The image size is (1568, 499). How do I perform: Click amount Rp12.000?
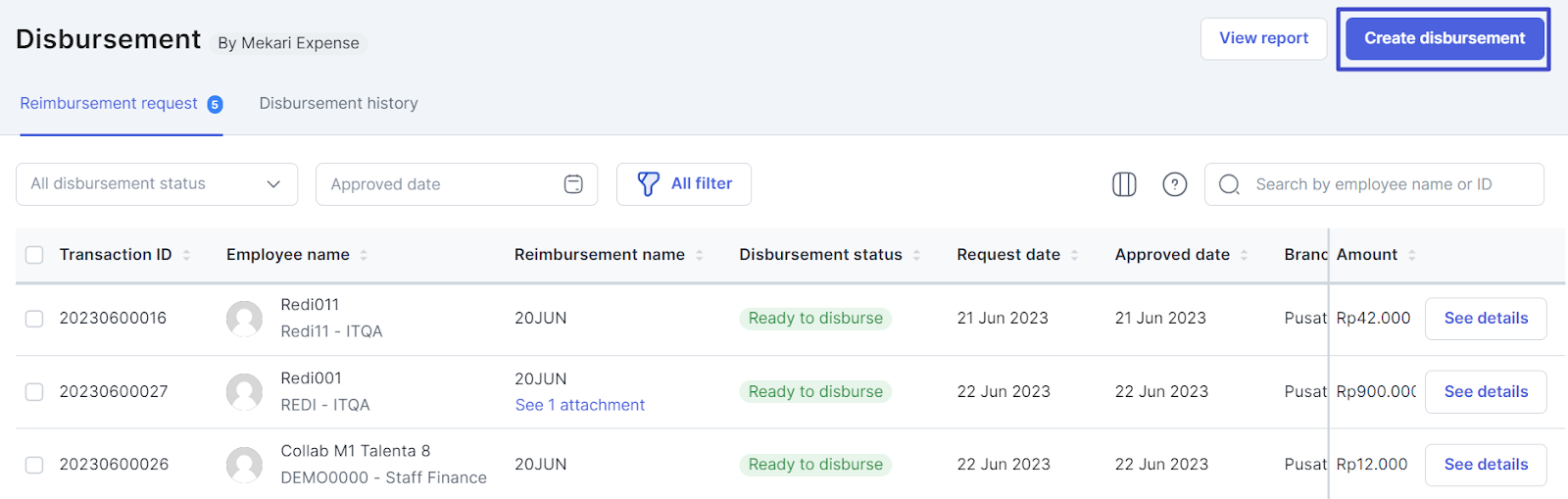1372,465
